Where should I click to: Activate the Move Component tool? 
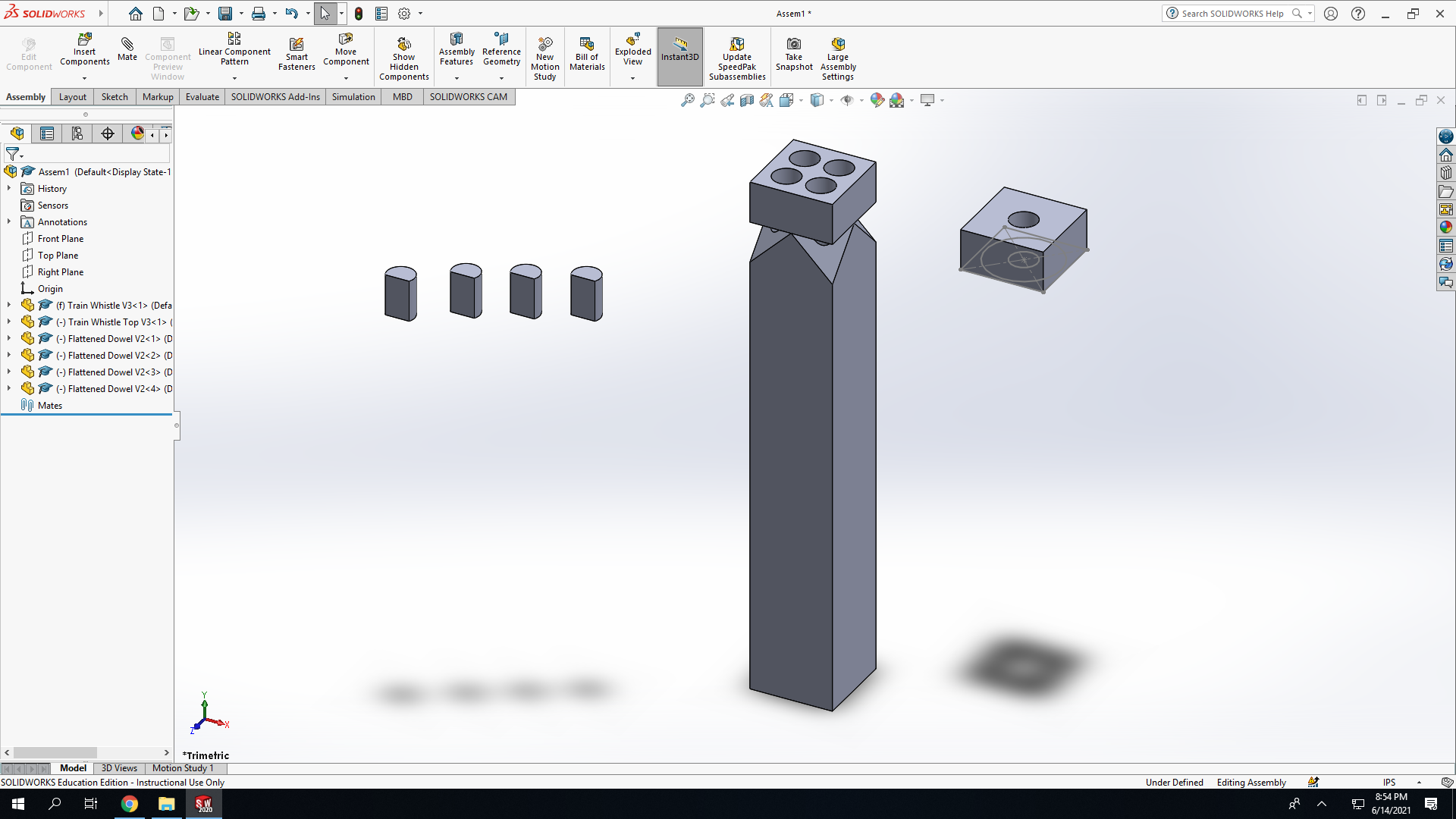346,50
